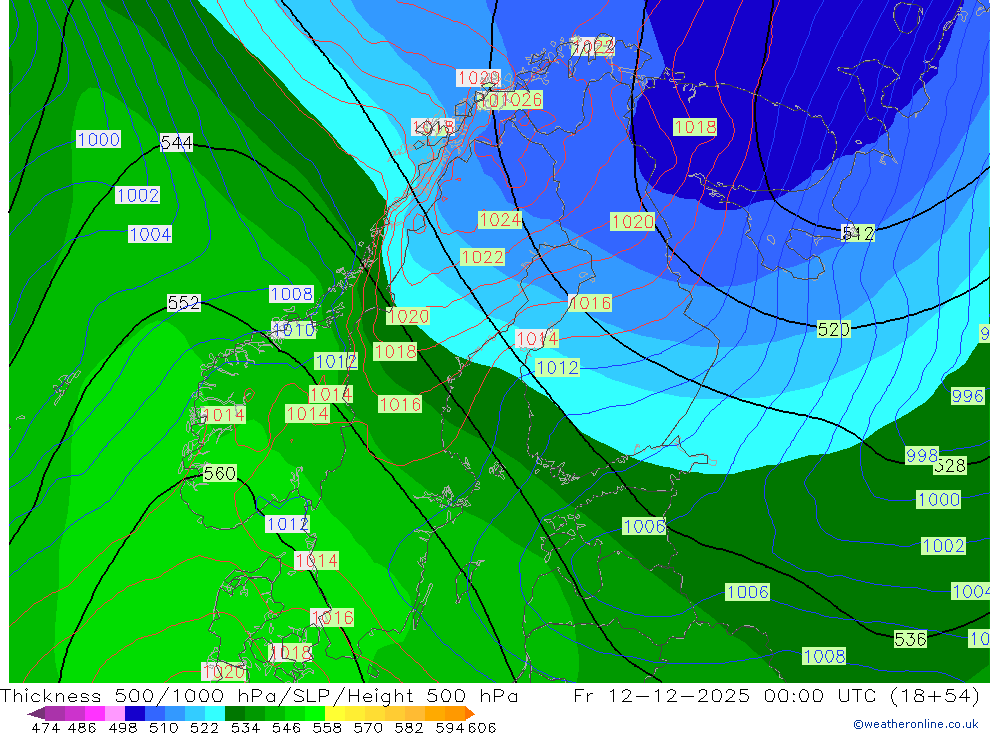Click the blue 1010 isobar label
The width and height of the screenshot is (1000, 733).
coord(294,330)
